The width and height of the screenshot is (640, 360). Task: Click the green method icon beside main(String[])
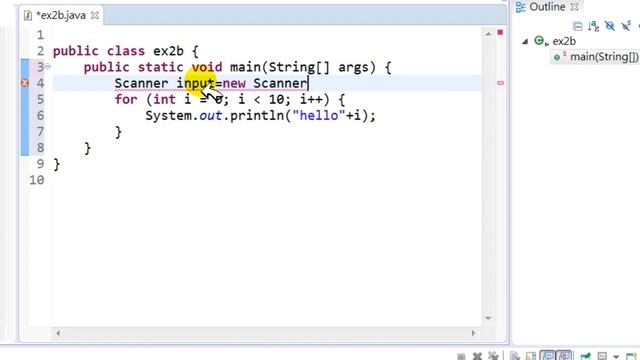(557, 57)
